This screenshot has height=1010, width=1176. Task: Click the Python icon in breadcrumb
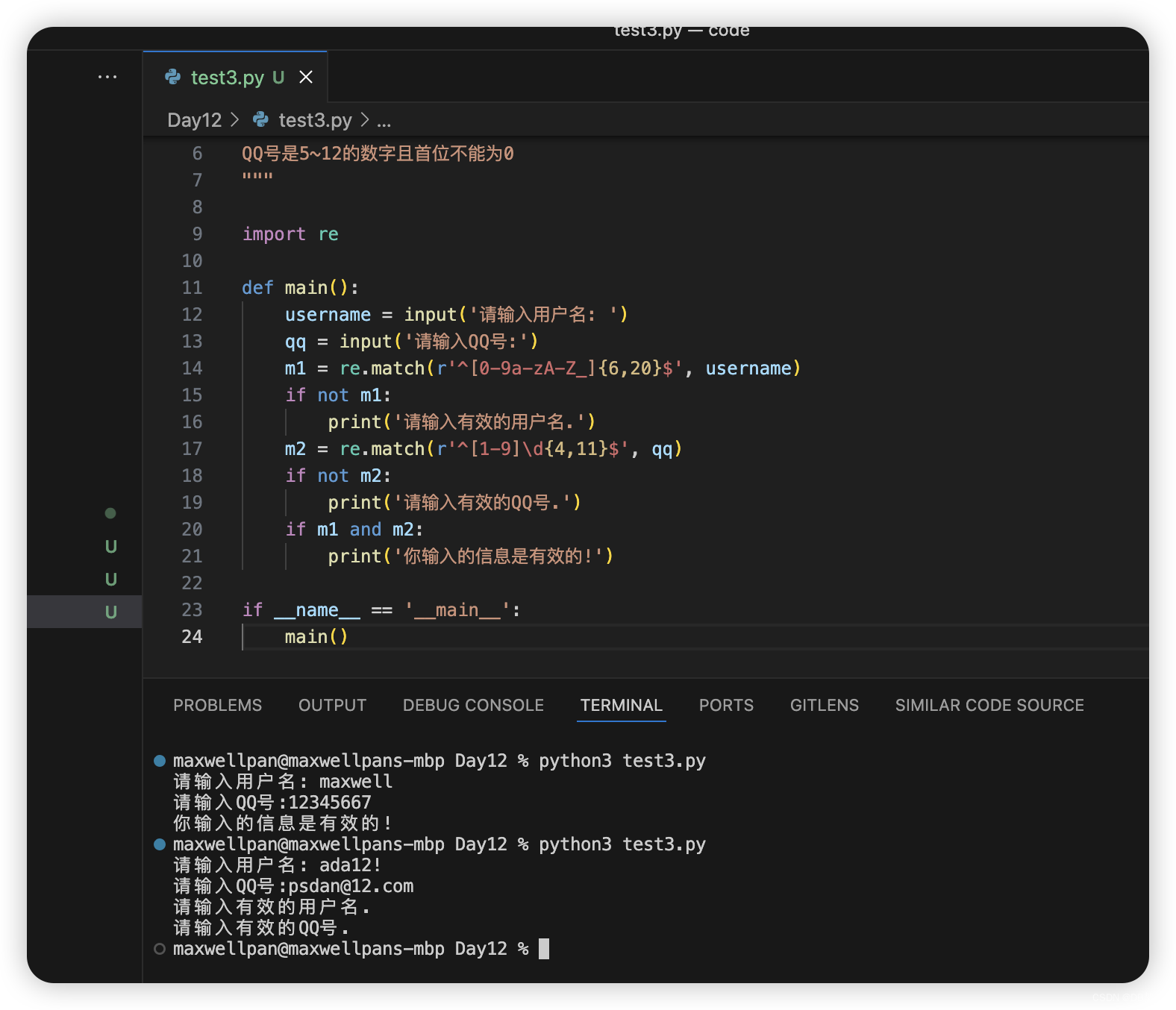(x=260, y=119)
